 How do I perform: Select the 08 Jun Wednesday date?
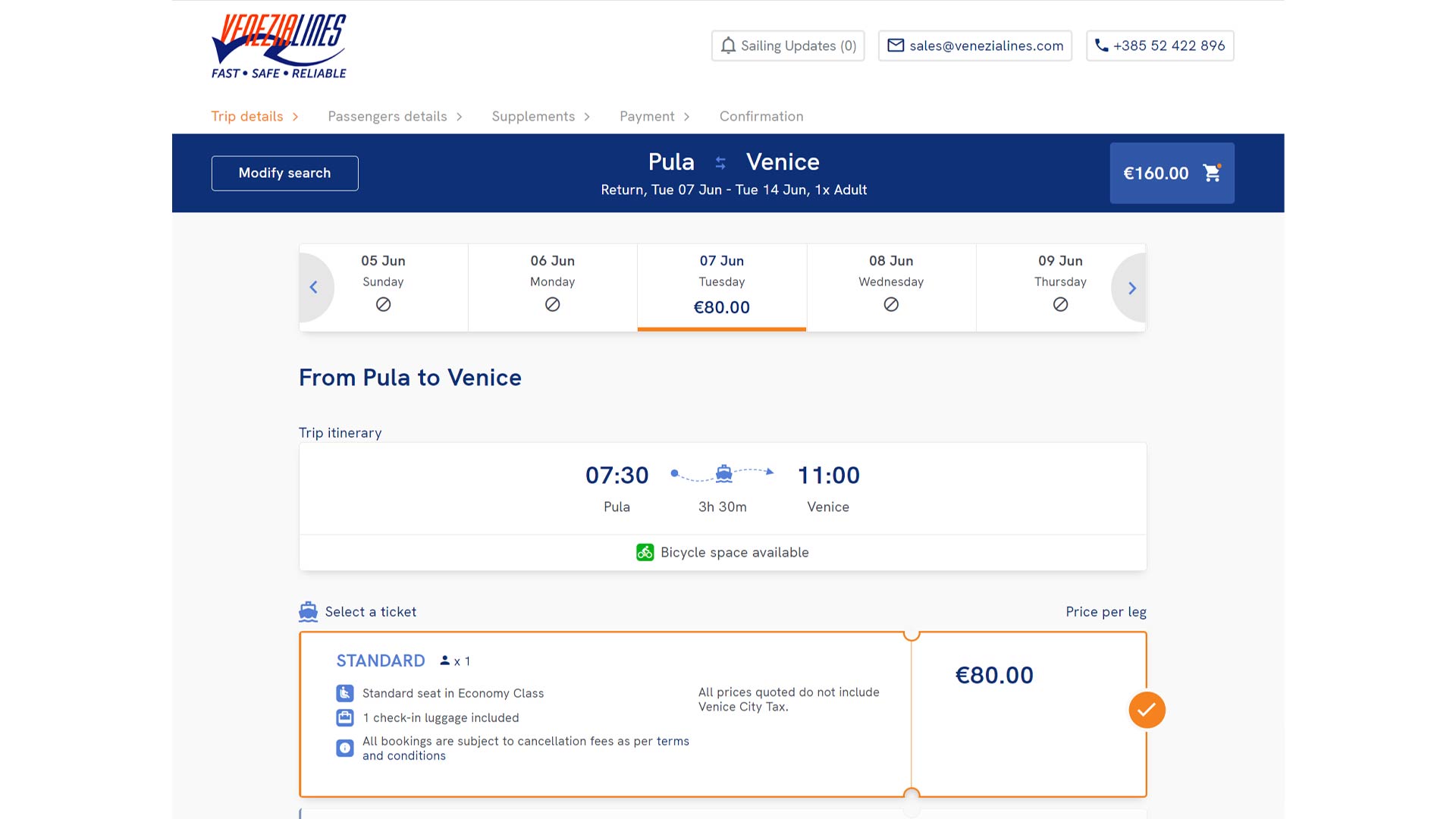[x=891, y=287]
